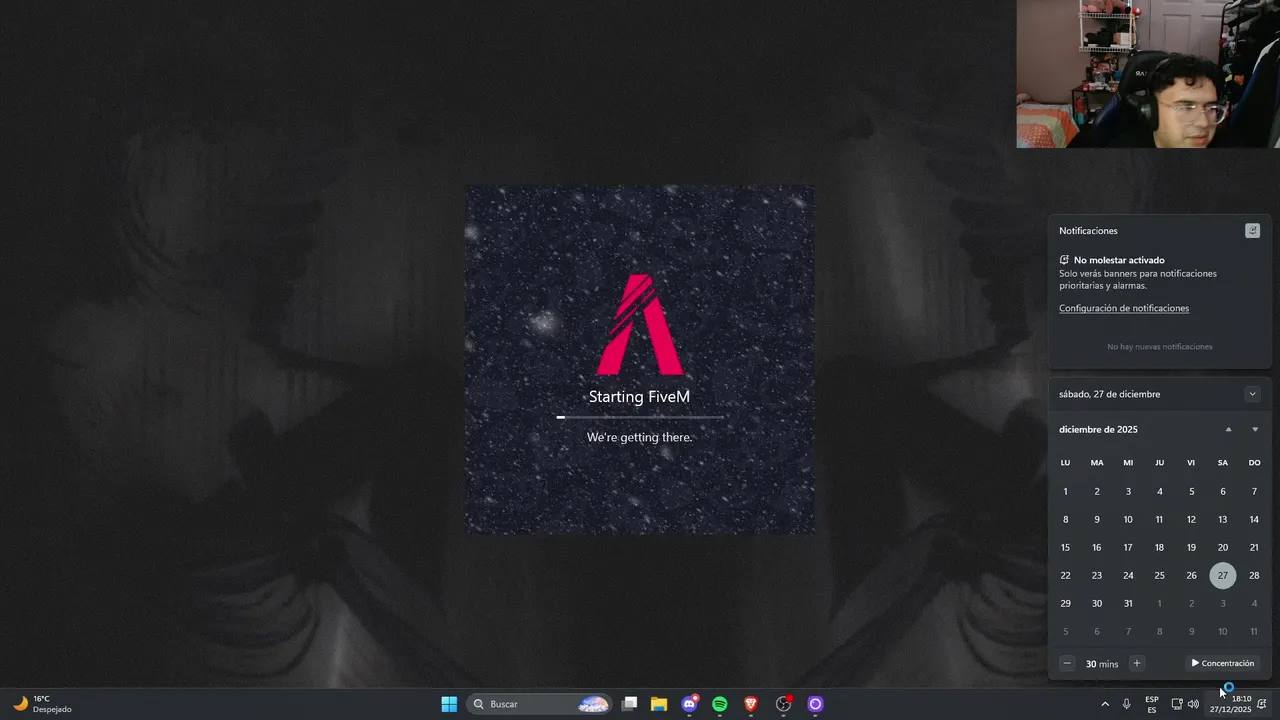Open Brave browser from the taskbar
Image resolution: width=1280 pixels, height=720 pixels.
coord(751,704)
